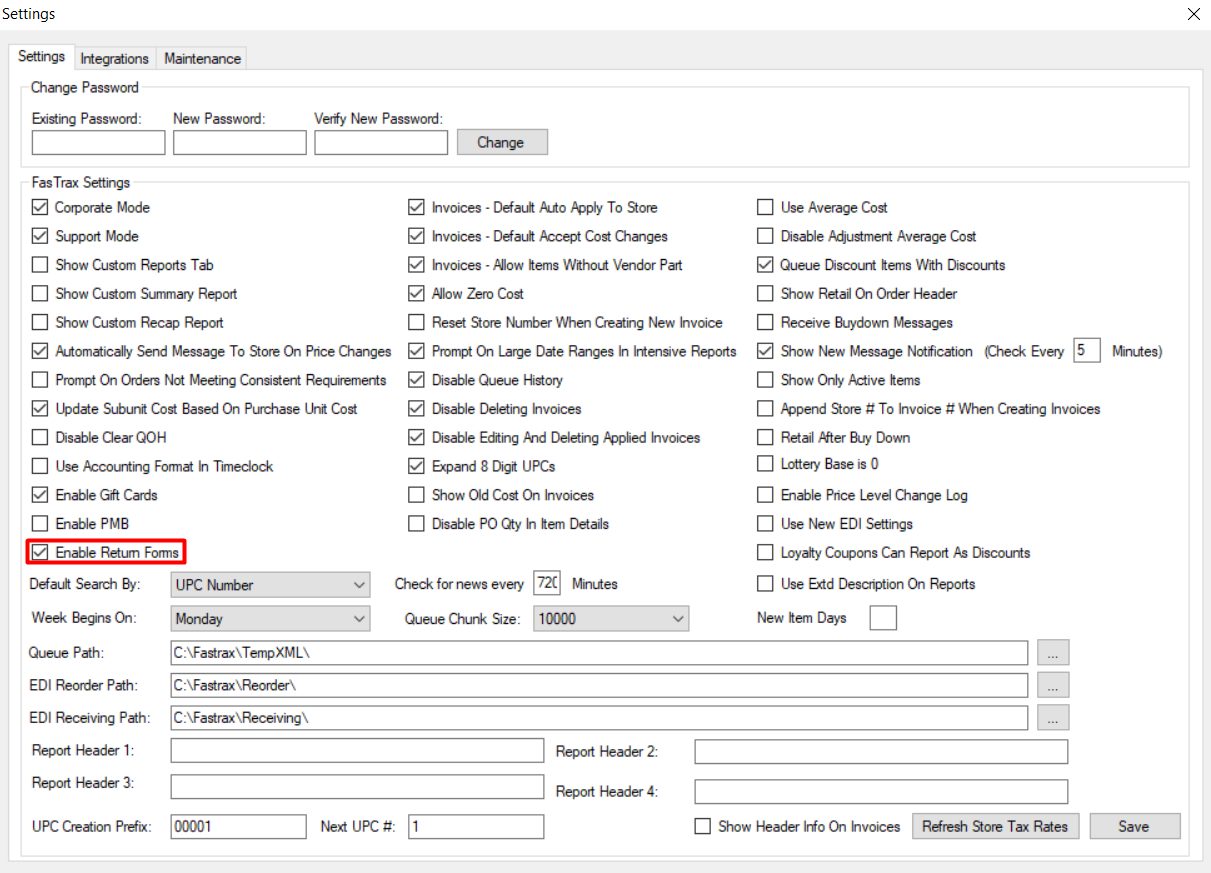This screenshot has width=1211, height=873.
Task: Toggle Queue Discount Items With Discounts
Action: pyautogui.click(x=765, y=265)
